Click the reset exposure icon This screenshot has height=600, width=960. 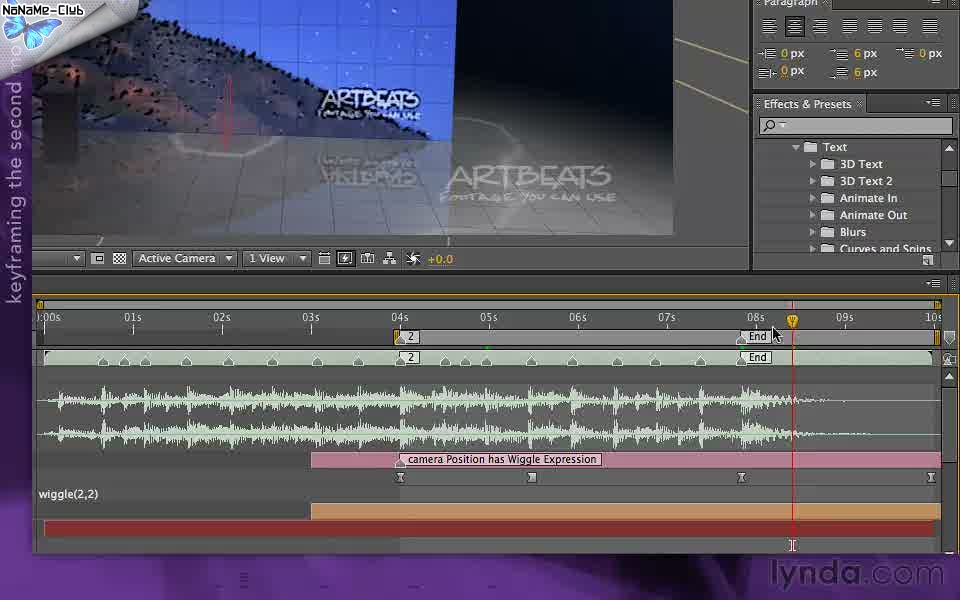click(413, 258)
